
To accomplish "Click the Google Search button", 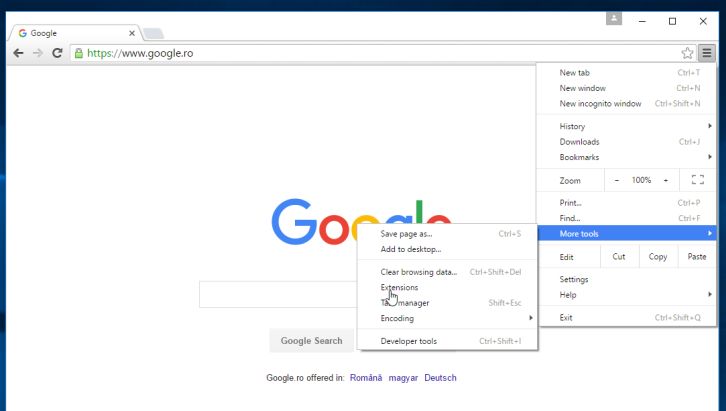I will point(312,341).
